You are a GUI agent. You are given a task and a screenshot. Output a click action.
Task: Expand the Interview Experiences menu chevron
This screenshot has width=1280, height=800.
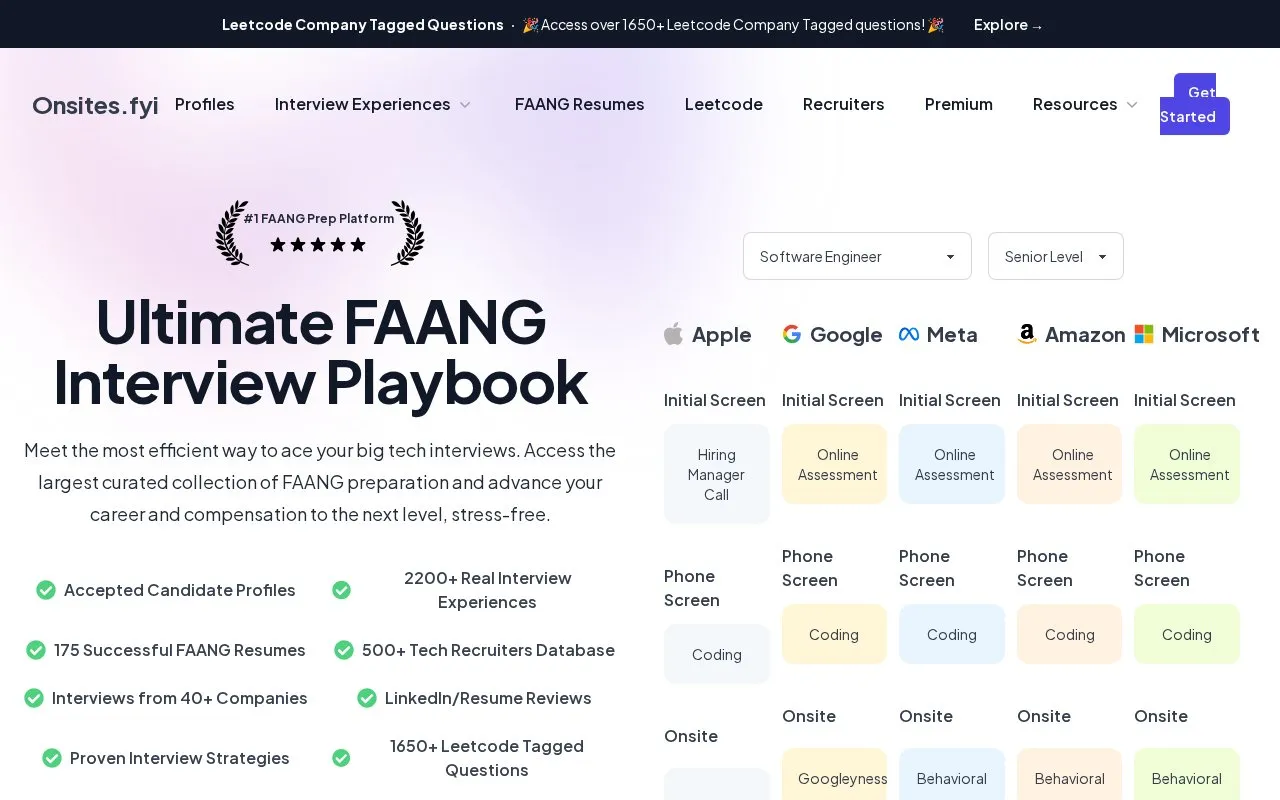click(x=465, y=105)
